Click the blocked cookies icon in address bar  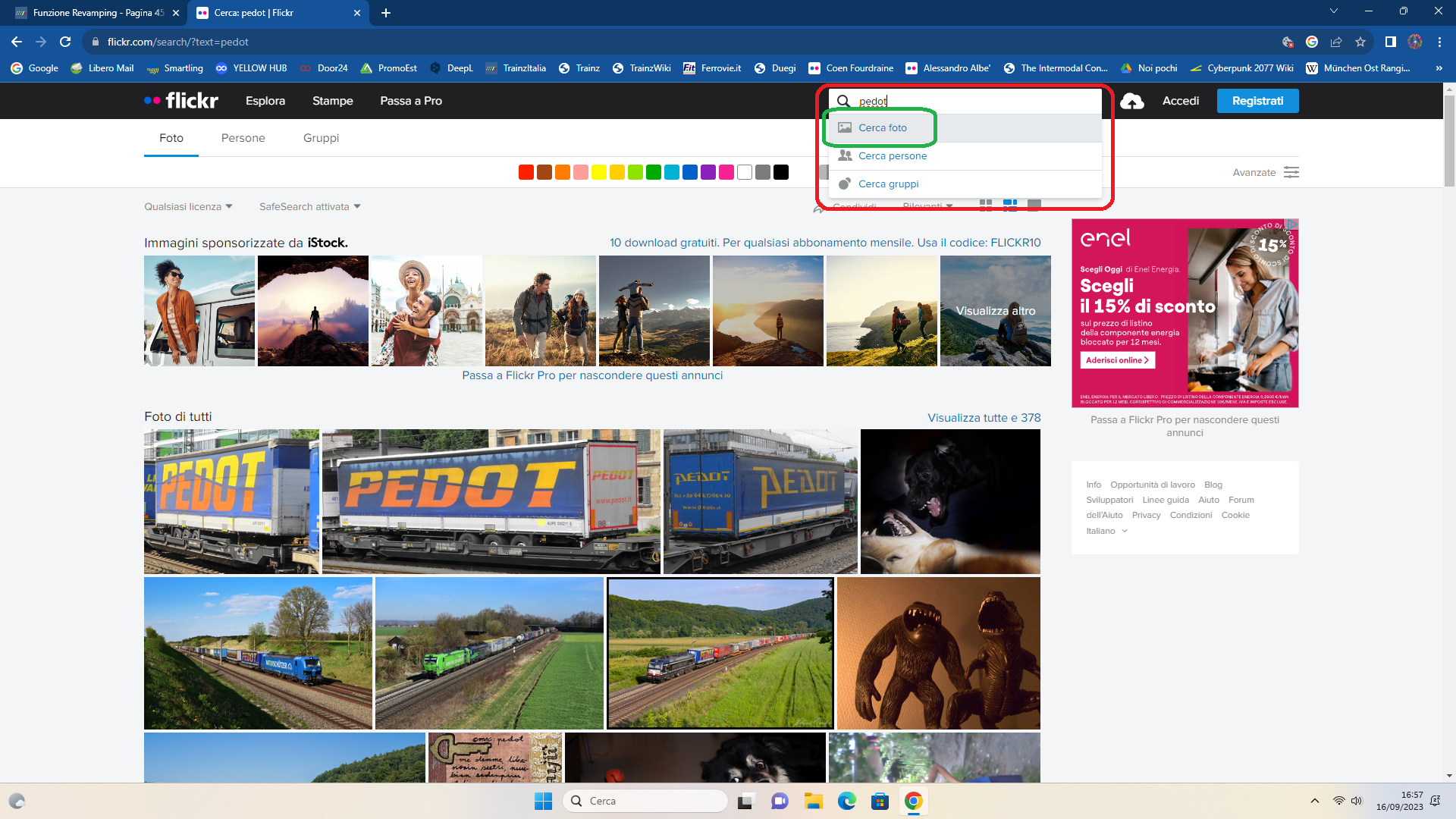coord(1288,42)
